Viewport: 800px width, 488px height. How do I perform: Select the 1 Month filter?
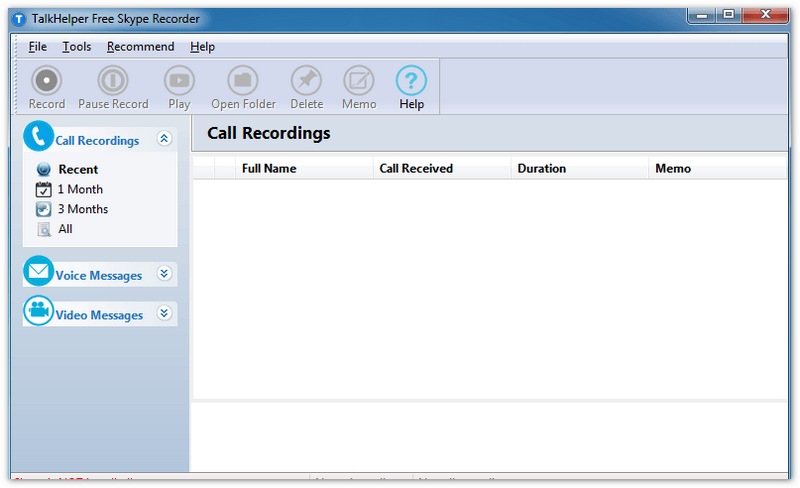pyautogui.click(x=80, y=189)
